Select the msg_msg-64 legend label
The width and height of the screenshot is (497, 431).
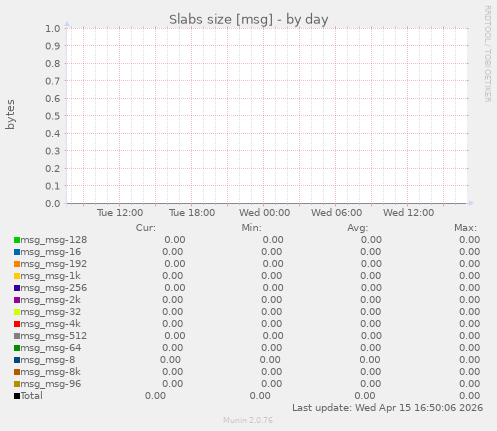[x=51, y=348]
